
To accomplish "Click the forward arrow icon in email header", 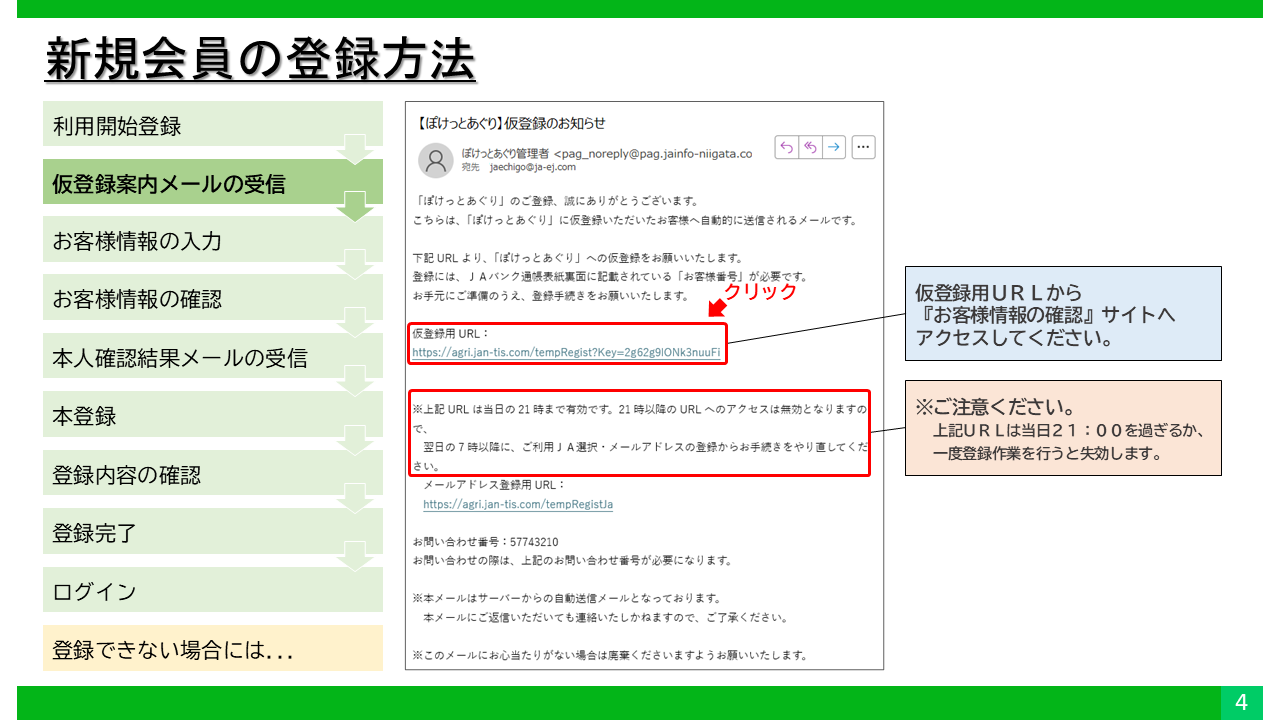I will (x=834, y=147).
